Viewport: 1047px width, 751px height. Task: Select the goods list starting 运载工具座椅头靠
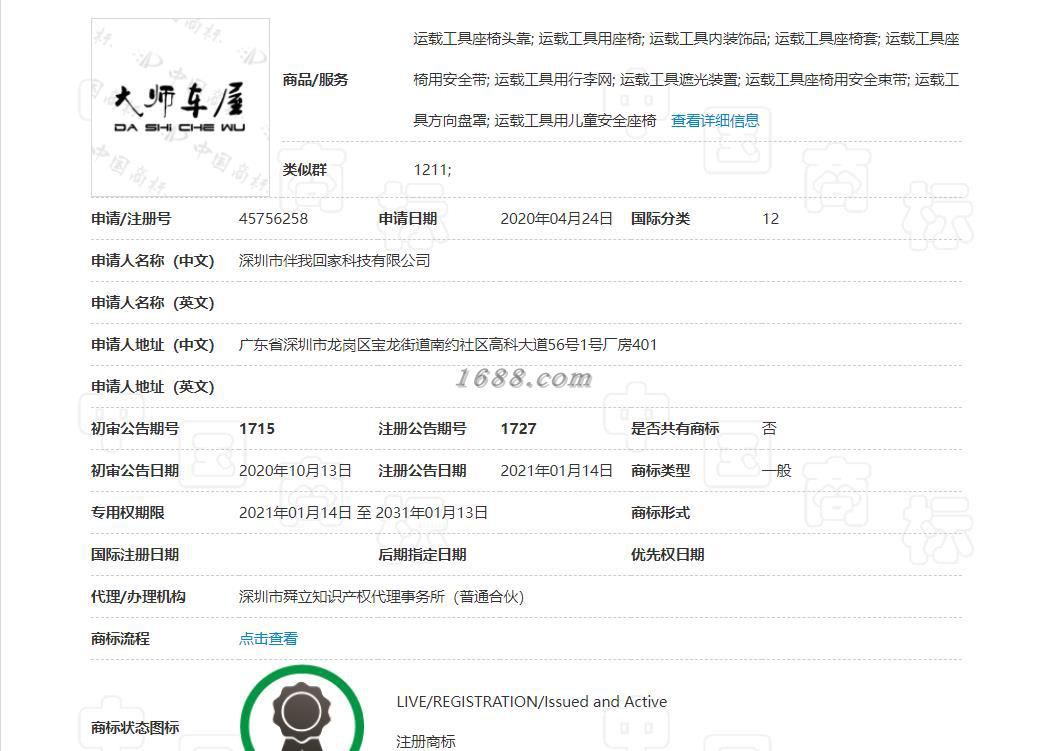pyautogui.click(x=686, y=80)
